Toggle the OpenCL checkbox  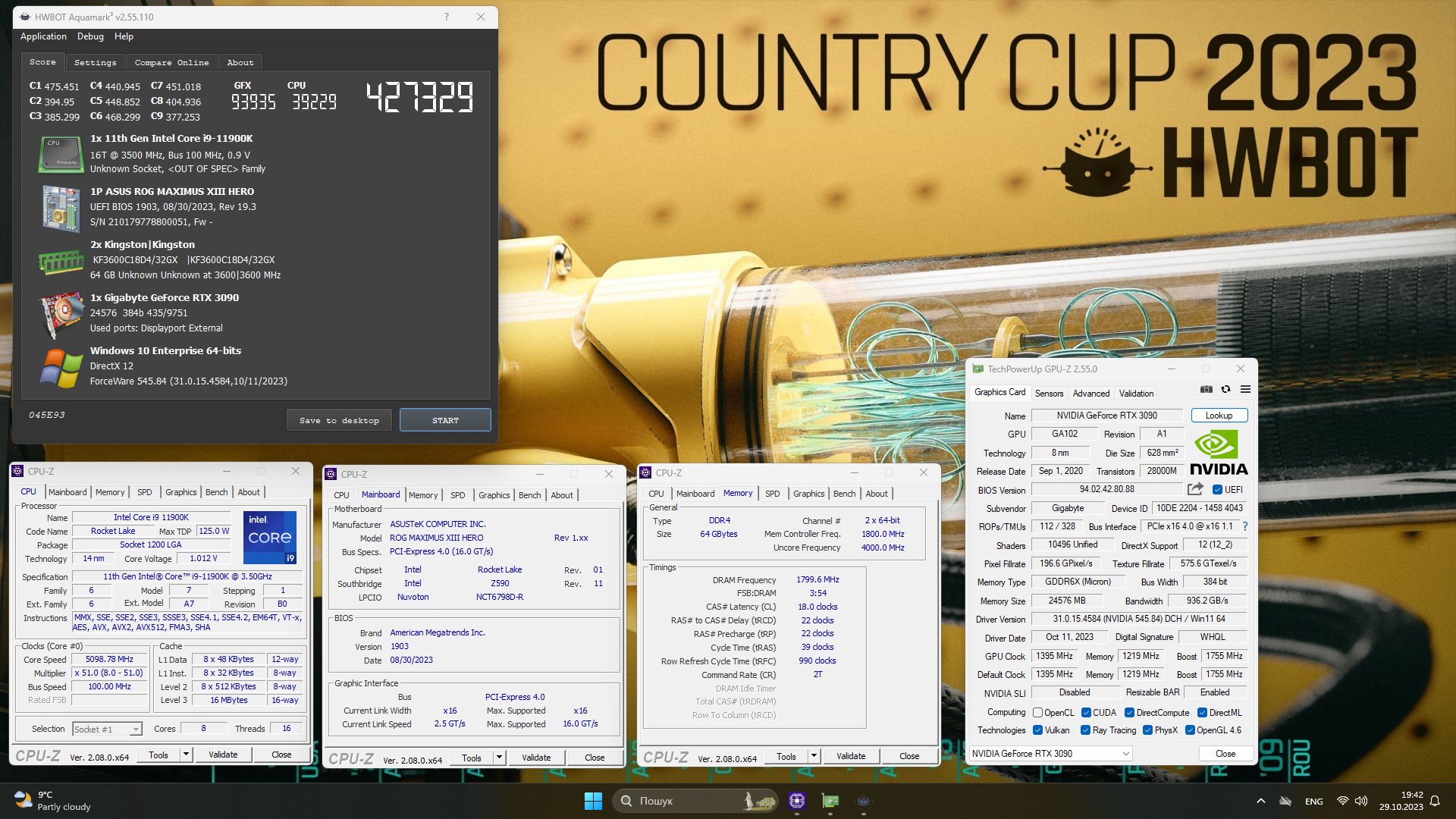click(1037, 713)
